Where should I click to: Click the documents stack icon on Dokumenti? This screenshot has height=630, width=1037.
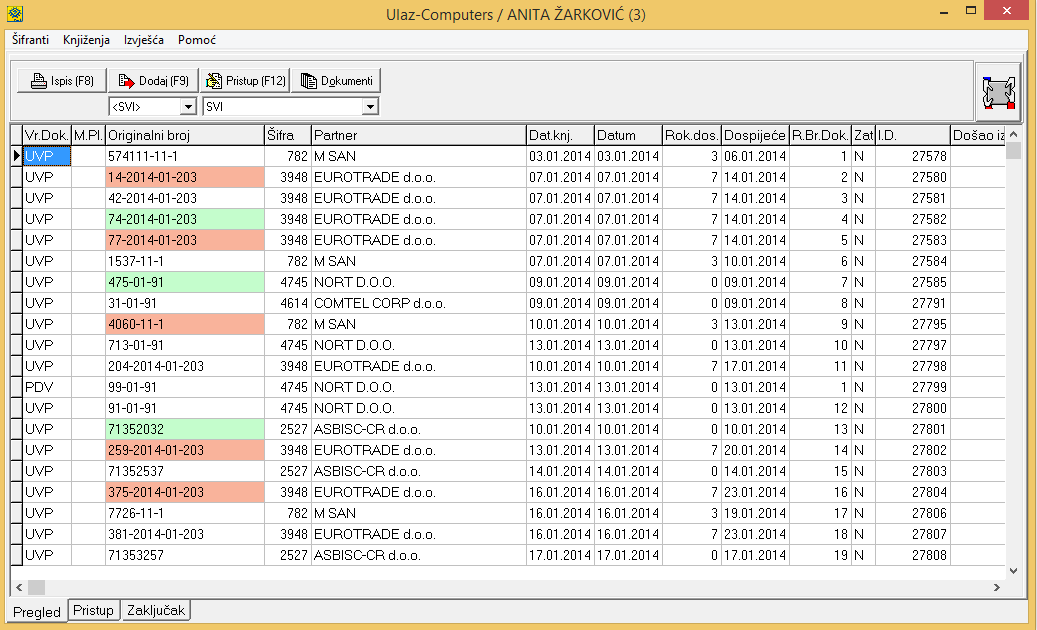[309, 81]
